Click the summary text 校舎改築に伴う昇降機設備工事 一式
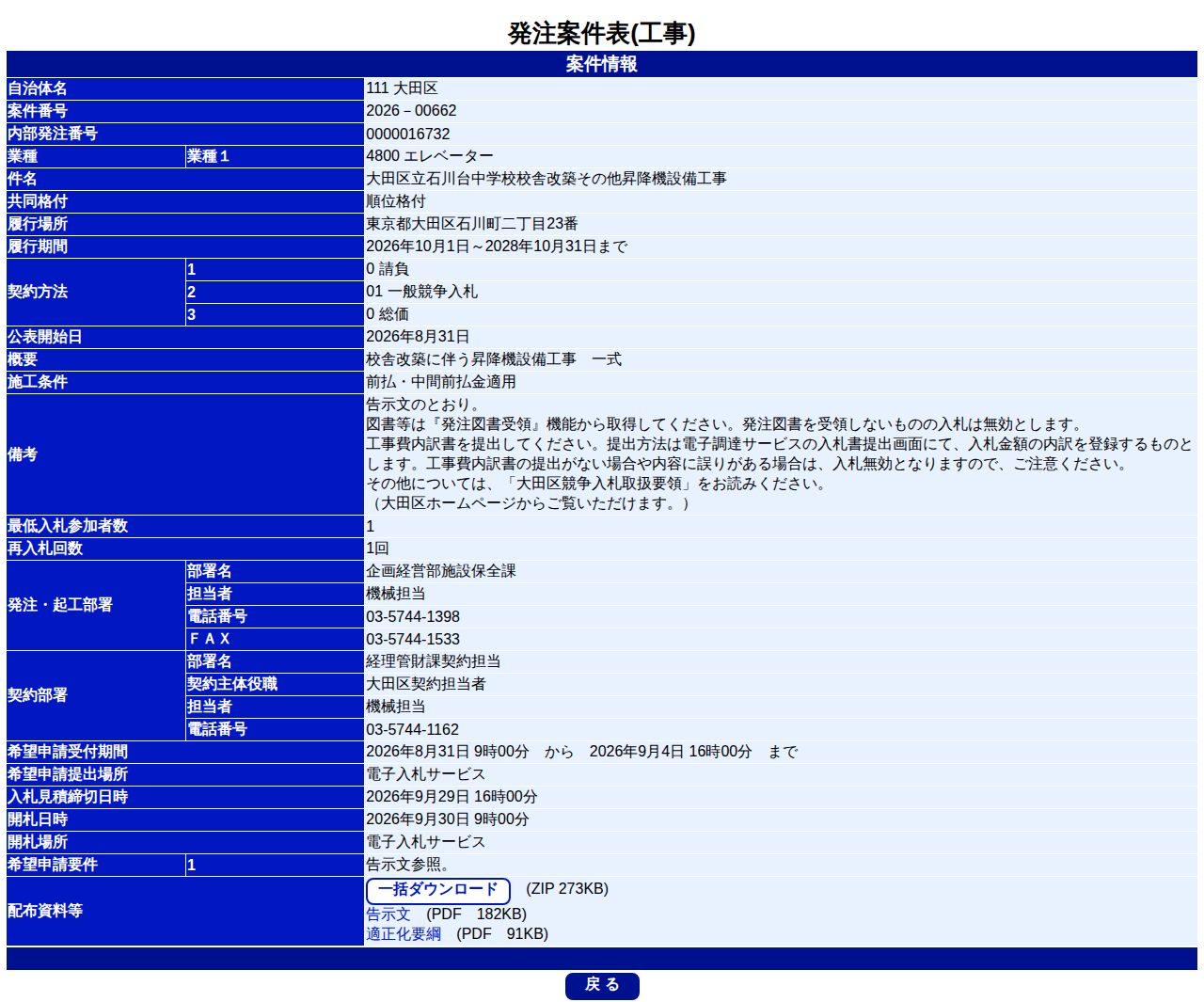The height and width of the screenshot is (1002, 1204). 494,359
